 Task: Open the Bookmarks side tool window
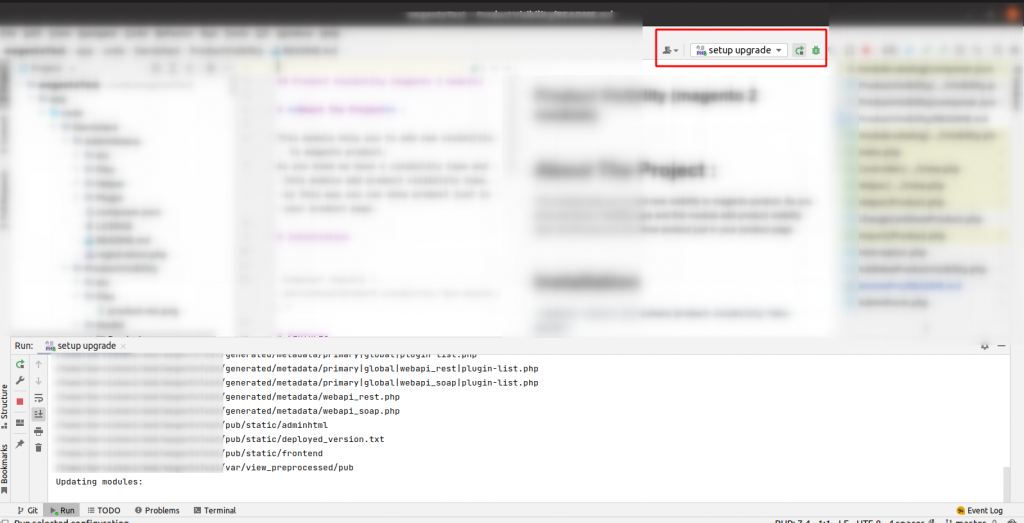click(x=5, y=469)
